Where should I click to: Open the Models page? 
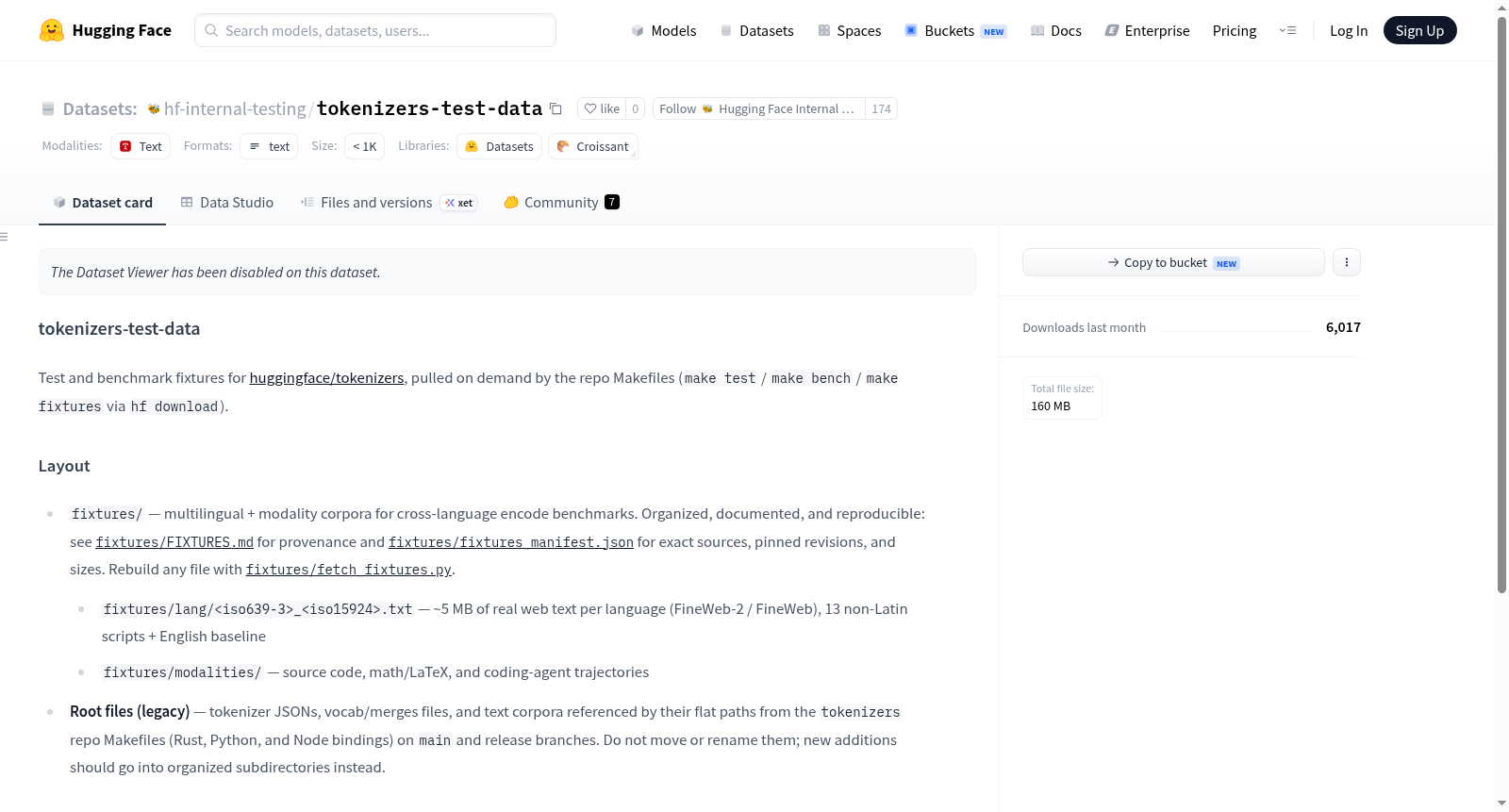point(664,30)
